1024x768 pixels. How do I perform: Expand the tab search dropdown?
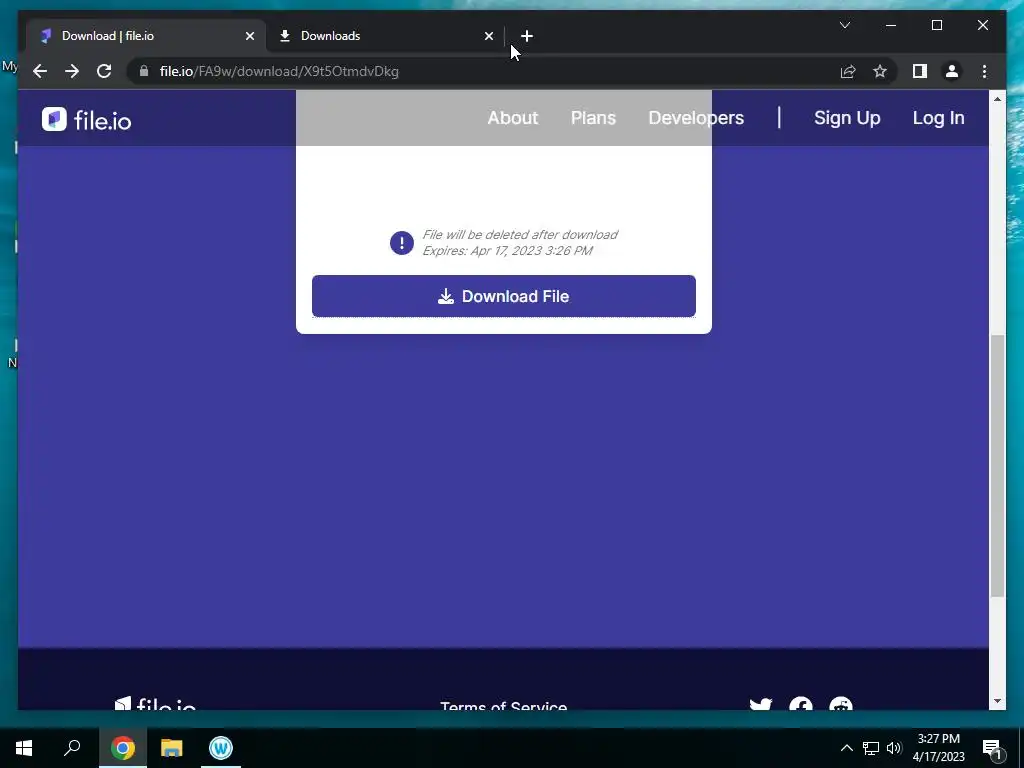(x=844, y=25)
